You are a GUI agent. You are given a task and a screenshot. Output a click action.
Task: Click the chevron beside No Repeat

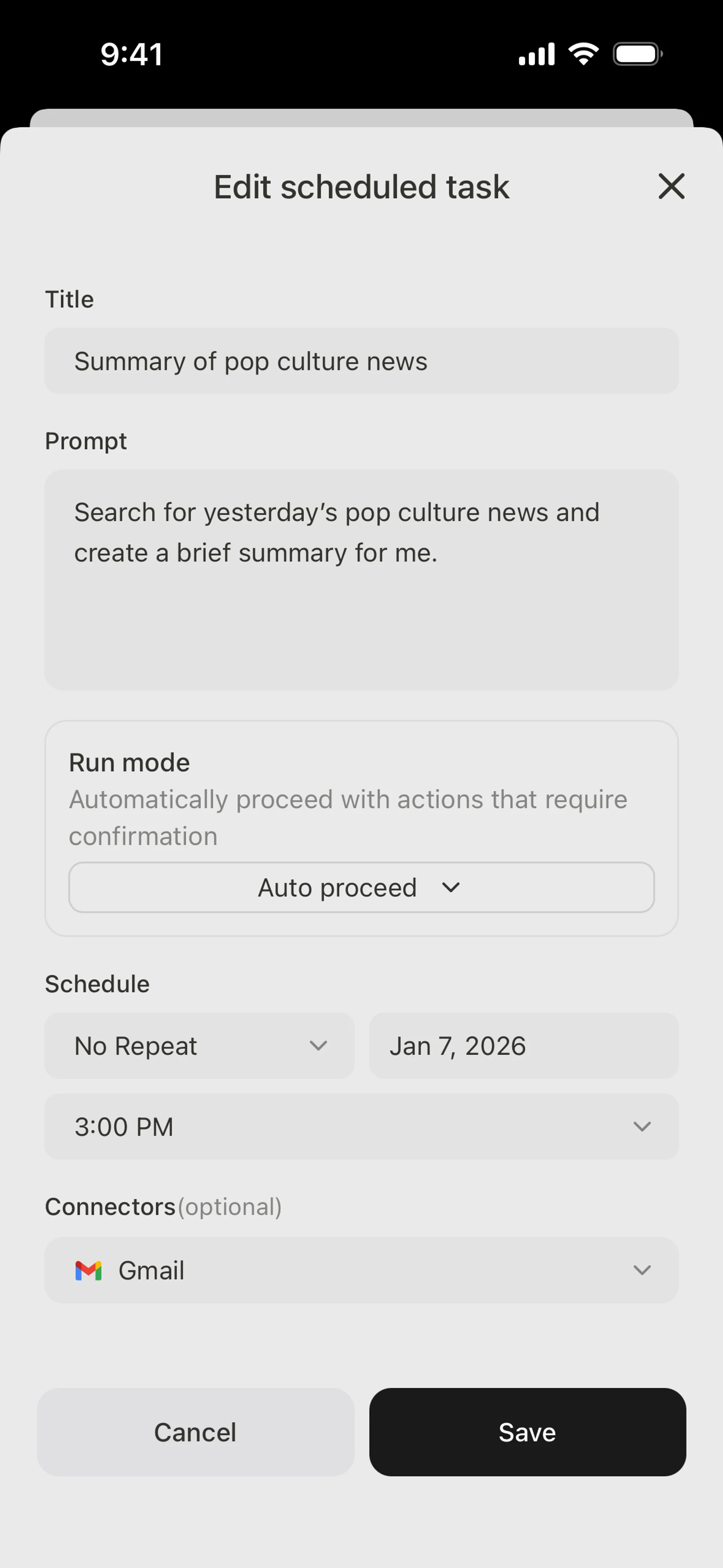pyautogui.click(x=318, y=1046)
